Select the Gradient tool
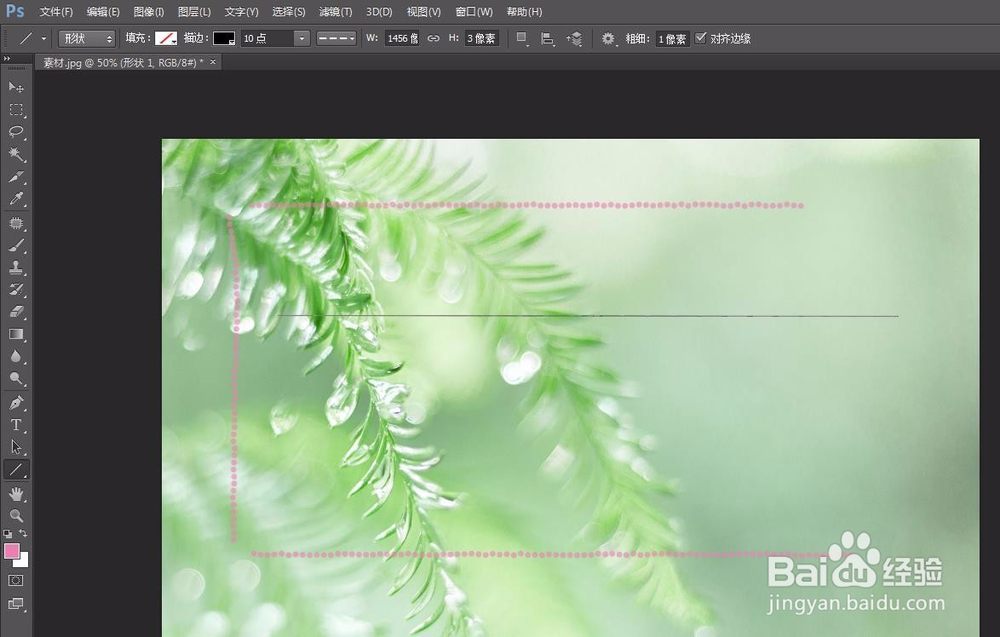1000x637 pixels. [16, 334]
